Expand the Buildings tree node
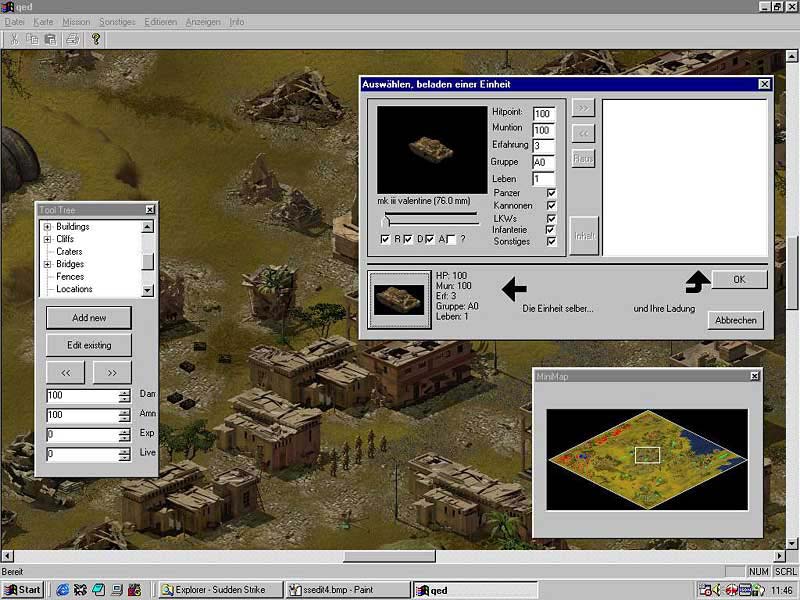The width and height of the screenshot is (800, 600). click(x=47, y=227)
